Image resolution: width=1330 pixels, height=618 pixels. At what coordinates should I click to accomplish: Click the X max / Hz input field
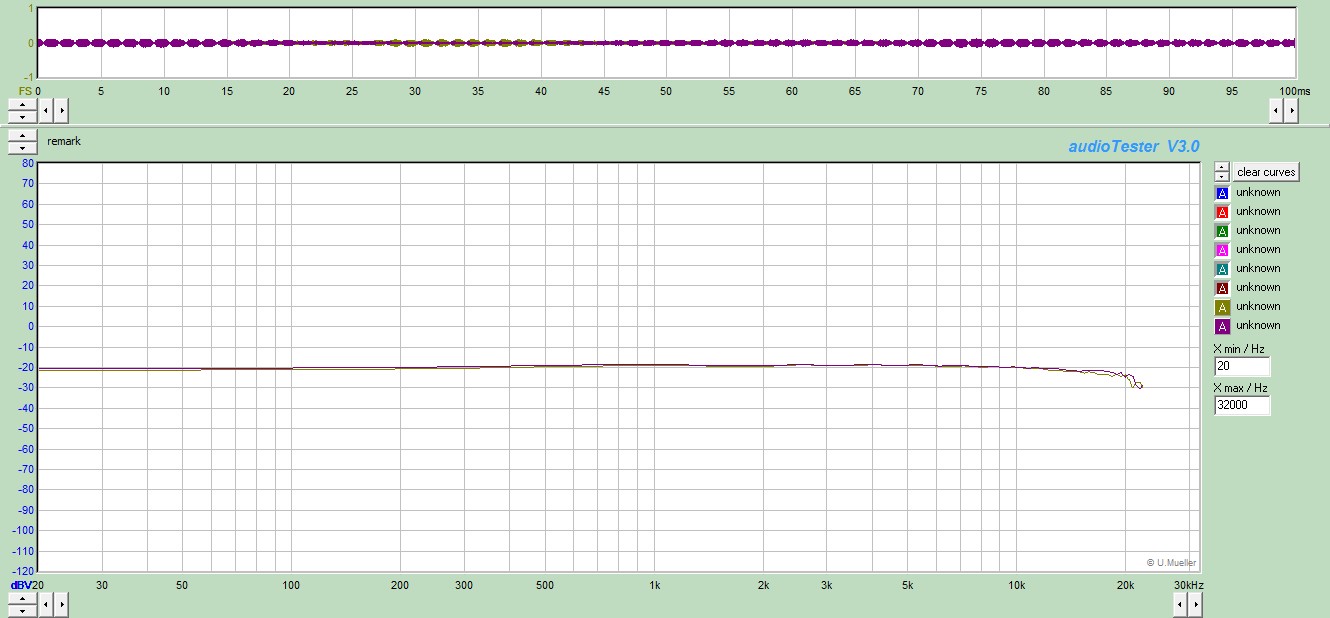[x=1241, y=406]
